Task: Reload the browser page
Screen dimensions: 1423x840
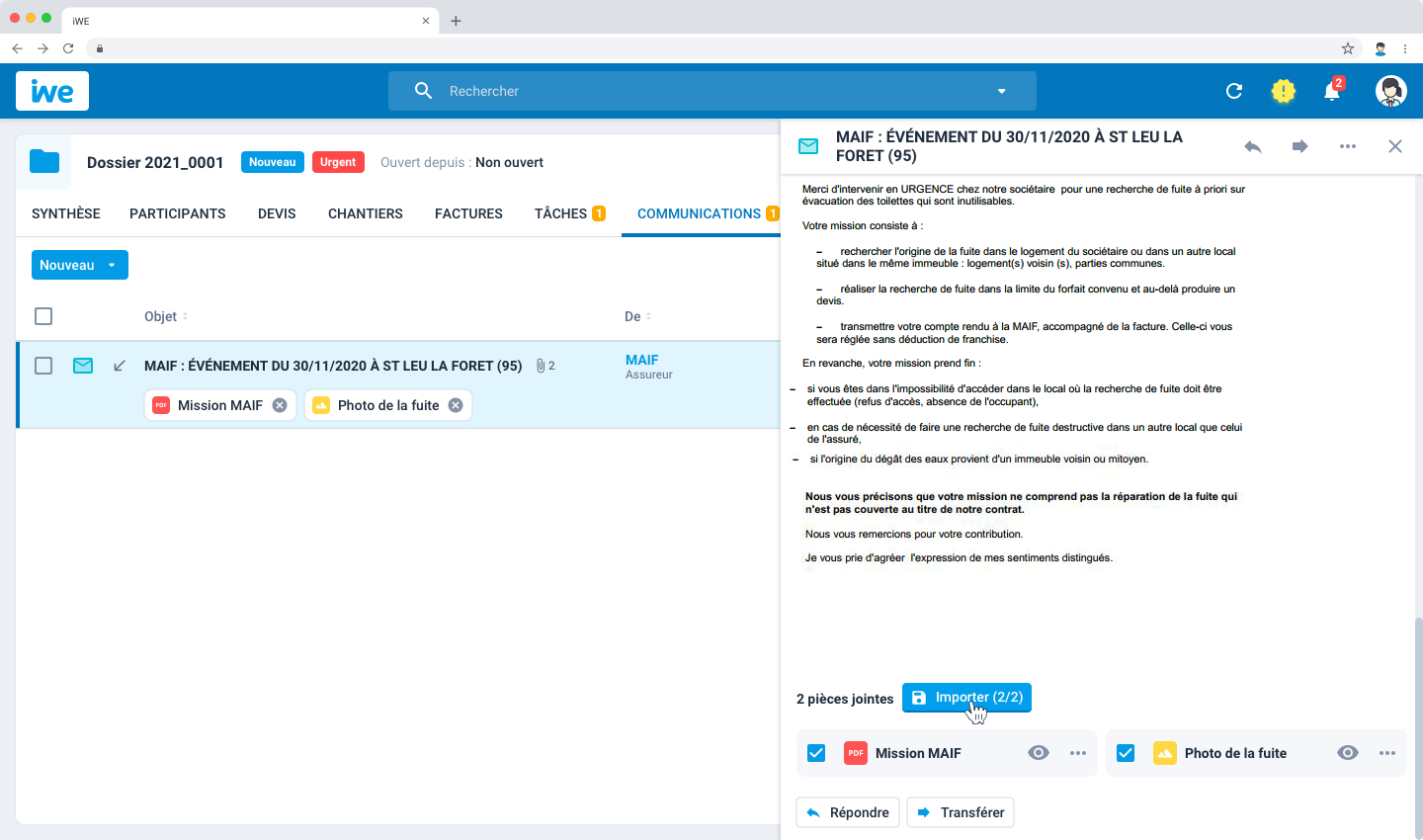Action: (x=68, y=48)
